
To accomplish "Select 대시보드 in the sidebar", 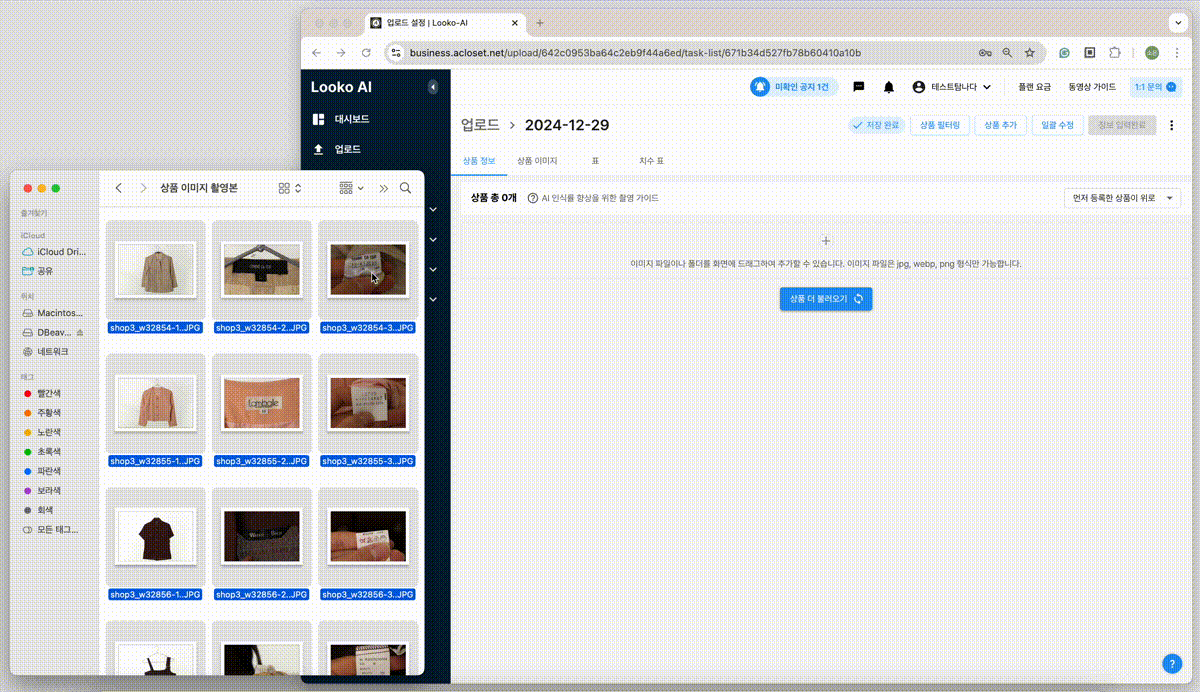I will tap(351, 119).
